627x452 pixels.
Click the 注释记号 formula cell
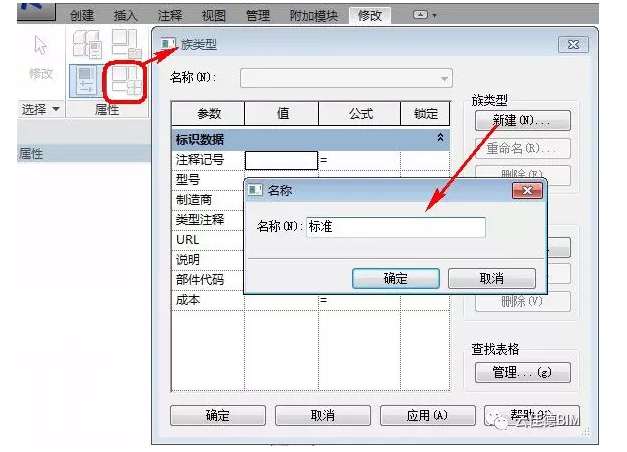(x=359, y=160)
